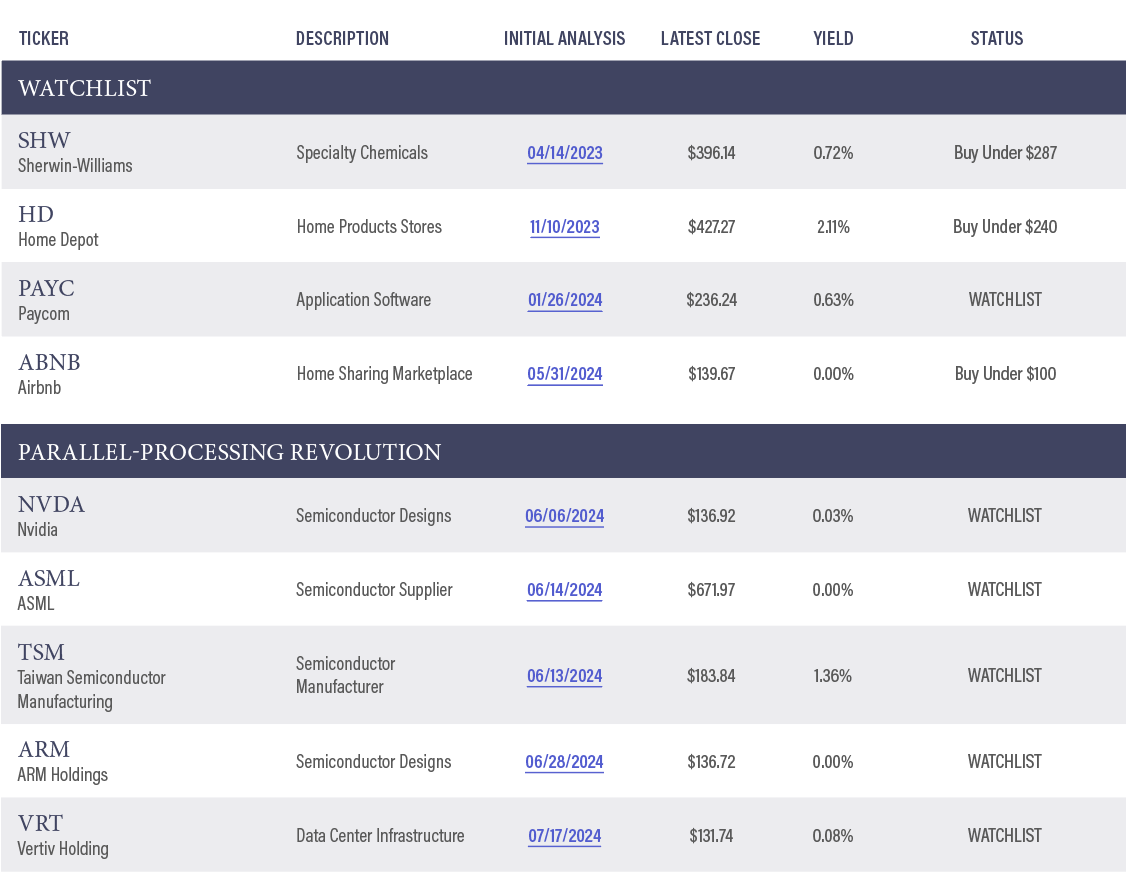Select the Specialty Chemicals description
This screenshot has height=876, width=1126.
pyautogui.click(x=362, y=153)
